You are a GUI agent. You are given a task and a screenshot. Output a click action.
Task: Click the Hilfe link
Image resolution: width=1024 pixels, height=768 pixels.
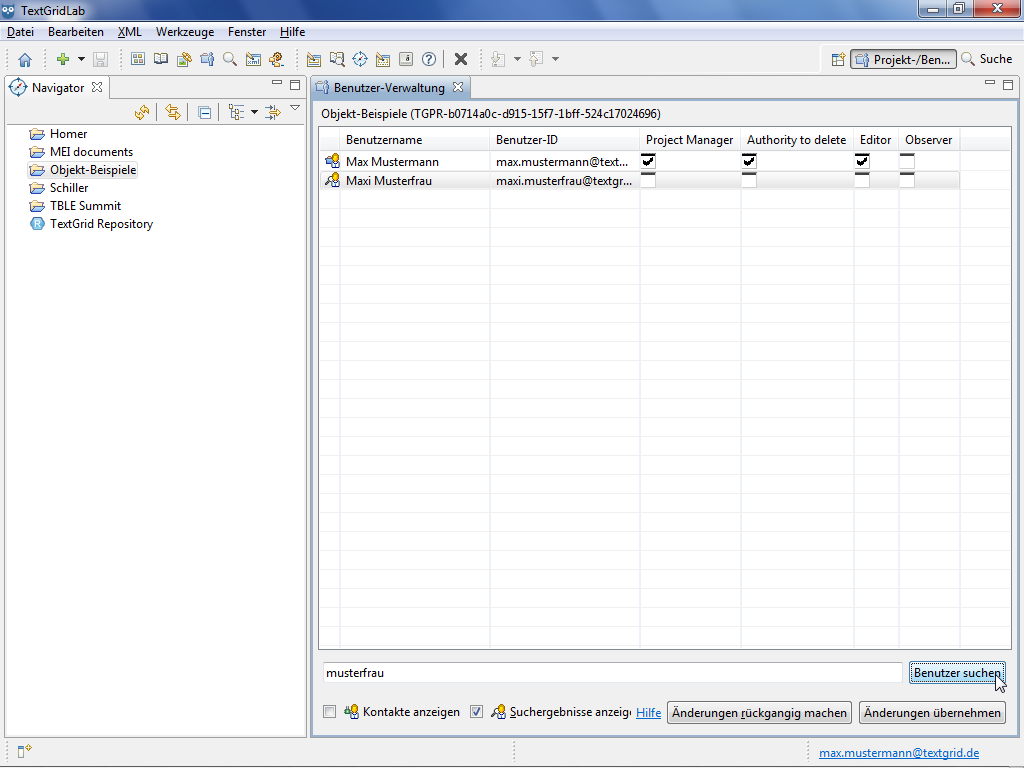coord(648,713)
